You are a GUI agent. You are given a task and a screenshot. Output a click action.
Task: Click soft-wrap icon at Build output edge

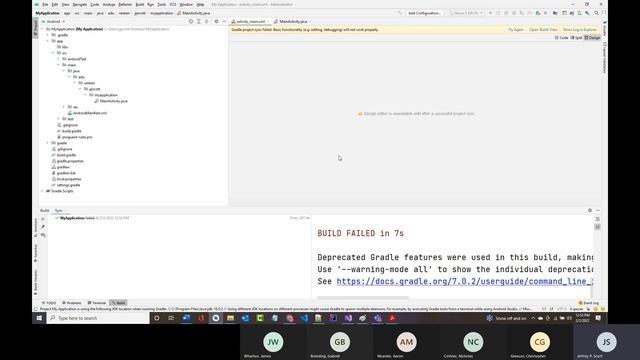point(598,219)
